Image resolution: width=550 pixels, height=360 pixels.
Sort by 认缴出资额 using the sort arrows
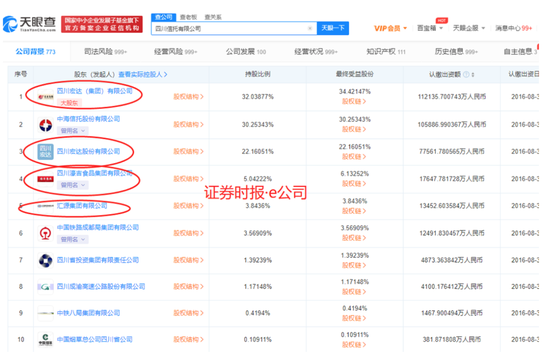473,74
